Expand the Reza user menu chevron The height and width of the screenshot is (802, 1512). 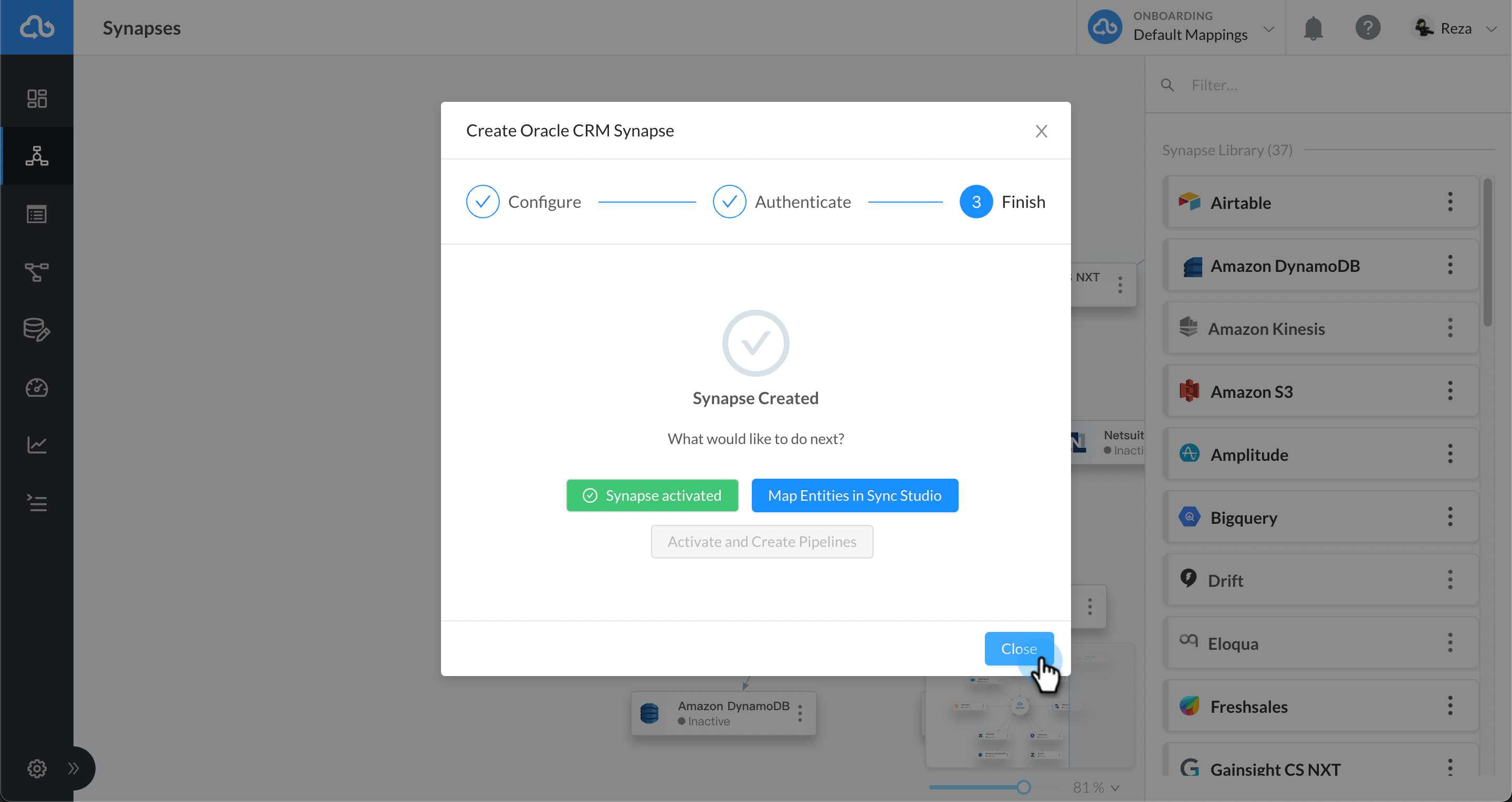1492,28
